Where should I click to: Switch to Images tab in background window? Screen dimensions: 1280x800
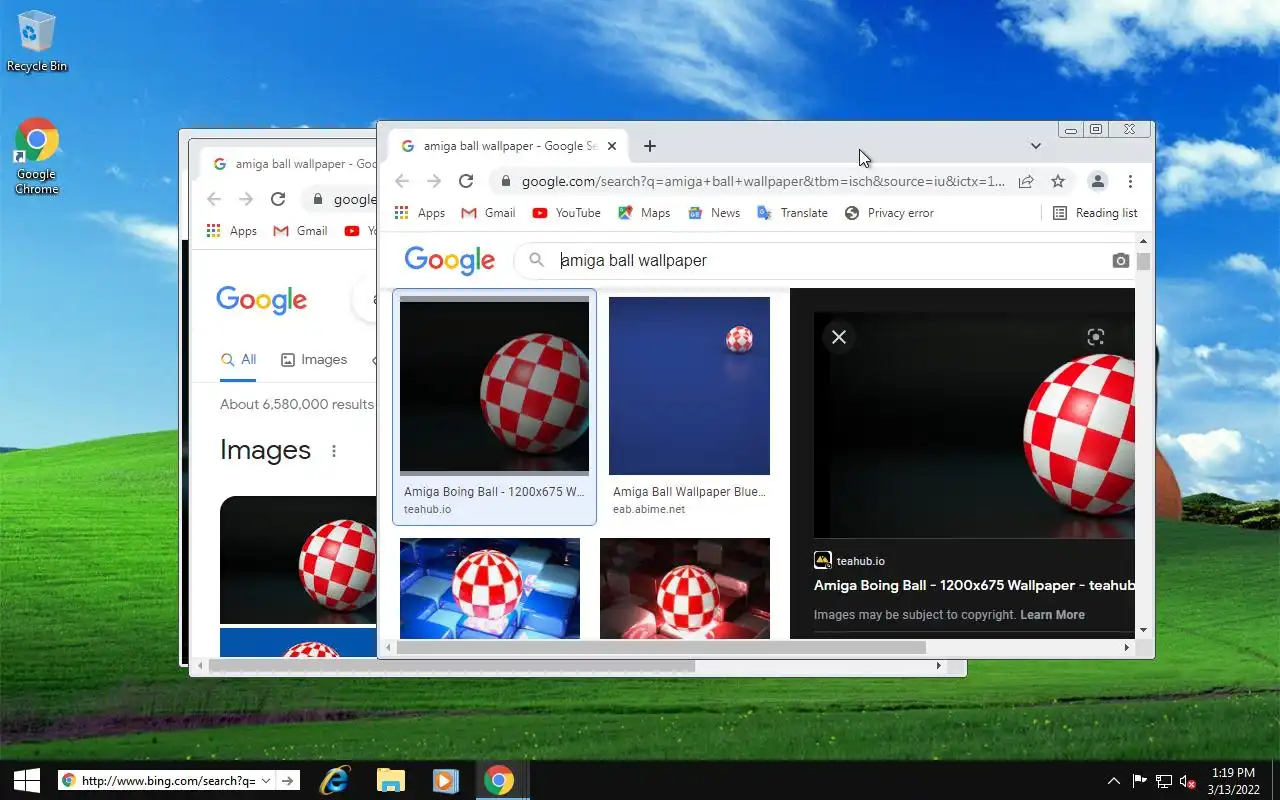point(314,359)
